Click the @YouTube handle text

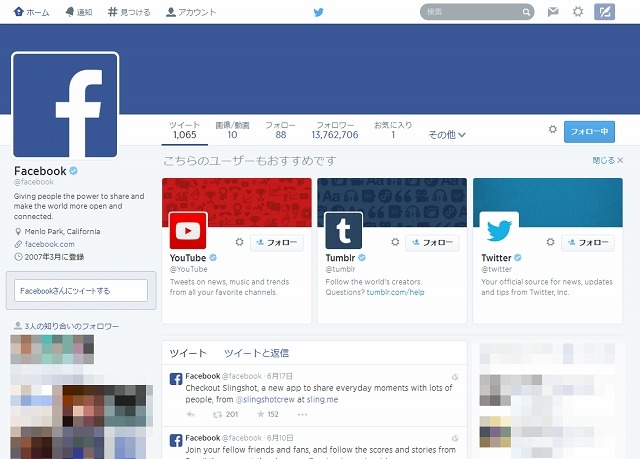tap(189, 269)
